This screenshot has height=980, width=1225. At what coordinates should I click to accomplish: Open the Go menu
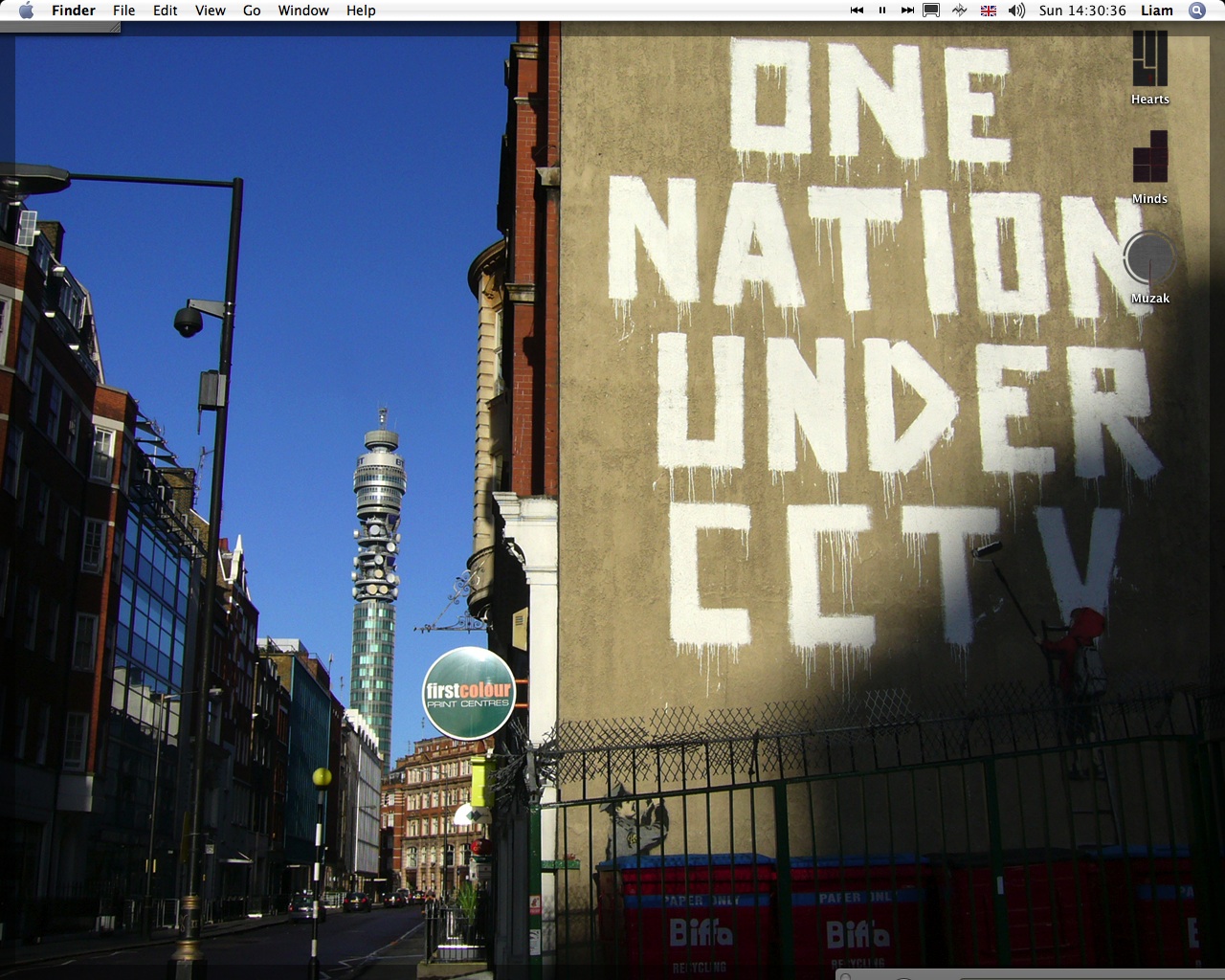[x=252, y=11]
